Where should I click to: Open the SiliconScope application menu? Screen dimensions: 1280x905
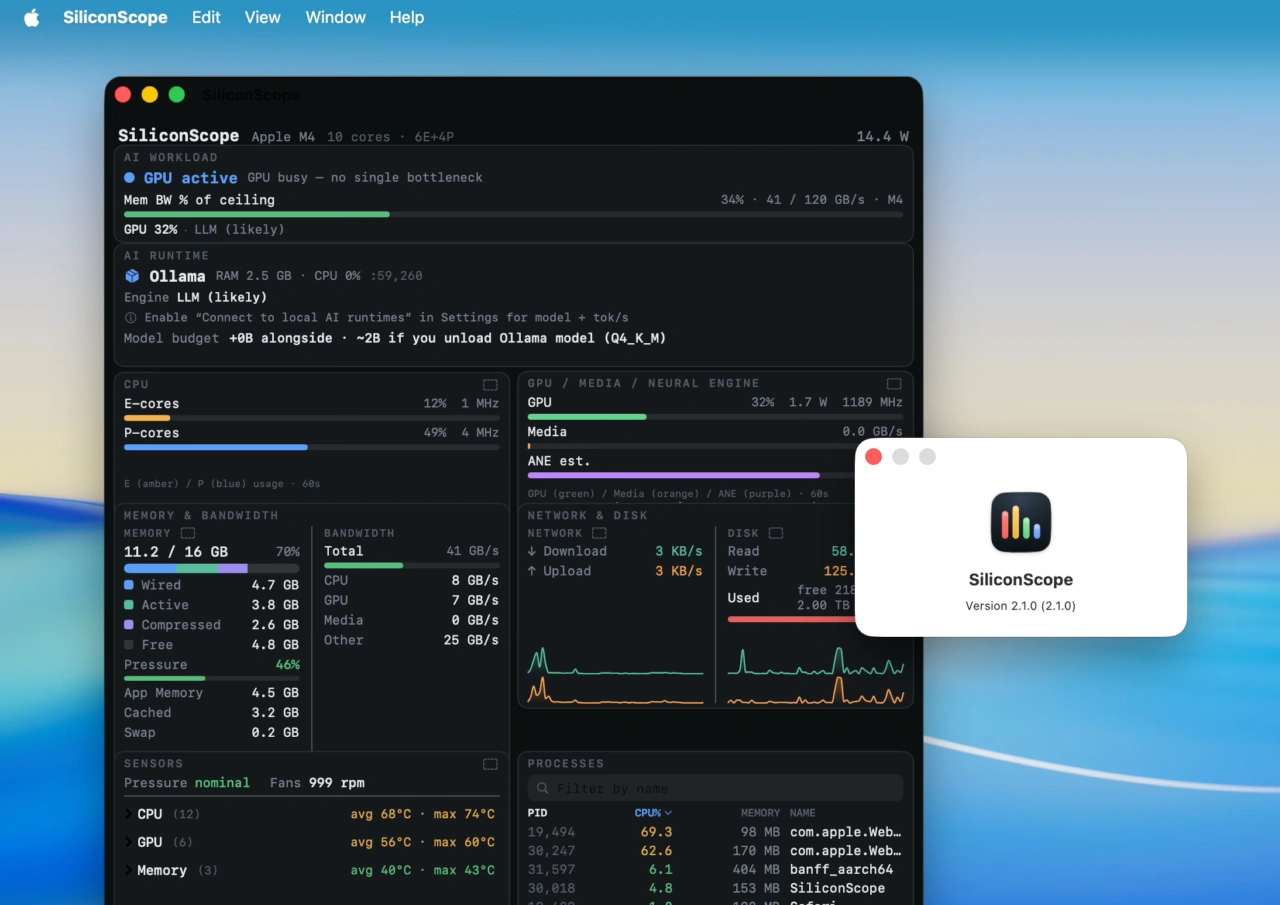115,18
